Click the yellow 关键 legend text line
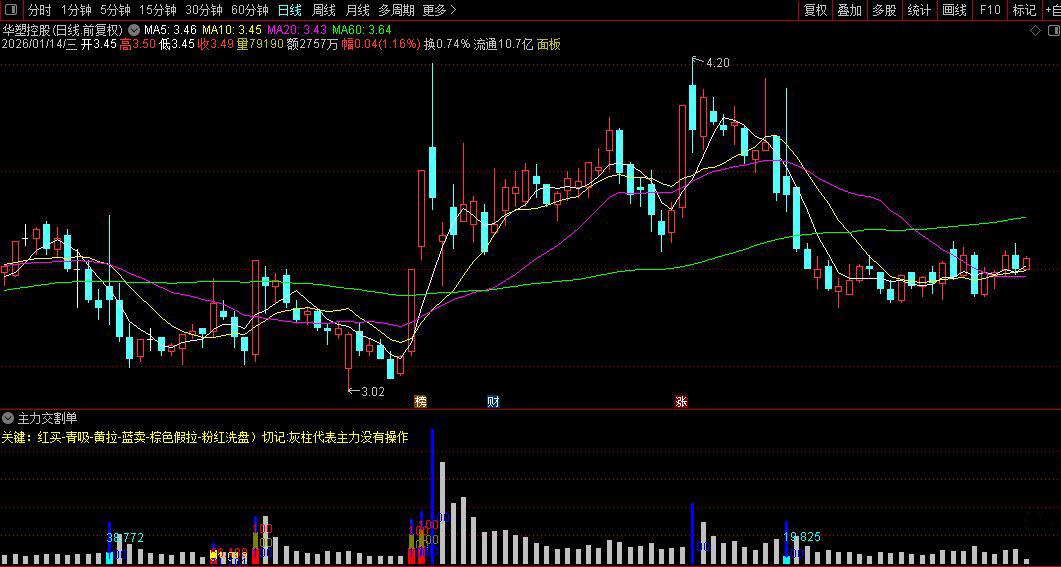This screenshot has height=567, width=1061. coord(205,436)
